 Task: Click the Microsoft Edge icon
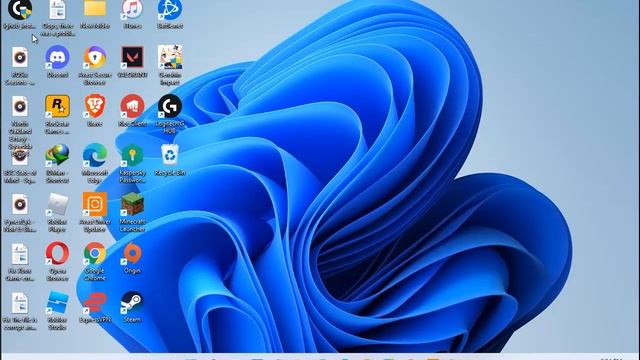pos(95,163)
